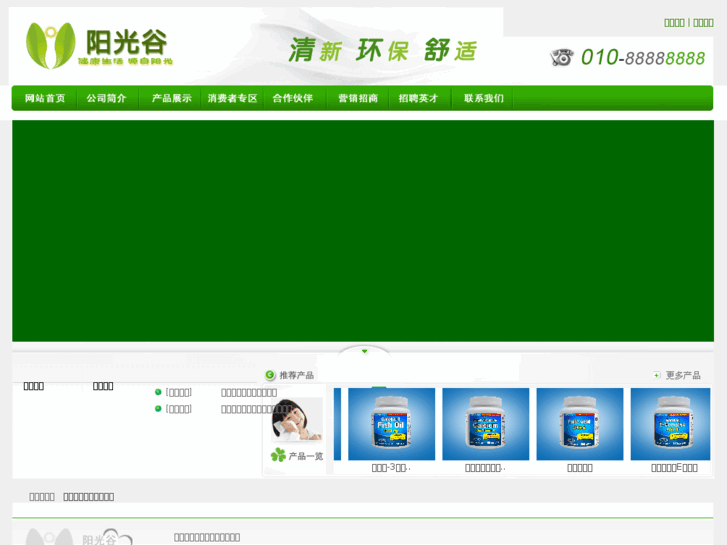The height and width of the screenshot is (545, 727).
Task: Click the green clover icon beside 产品一览
Action: tap(278, 455)
